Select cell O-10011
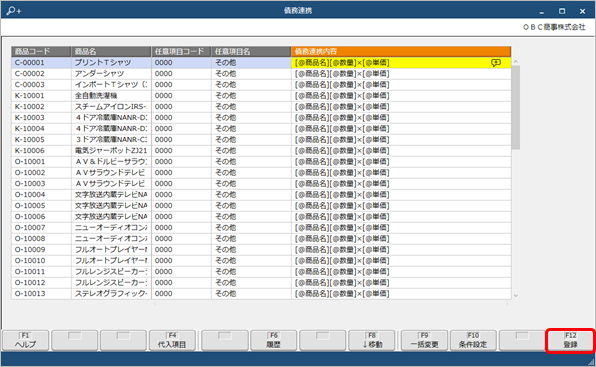This screenshot has width=596, height=367. (x=41, y=272)
